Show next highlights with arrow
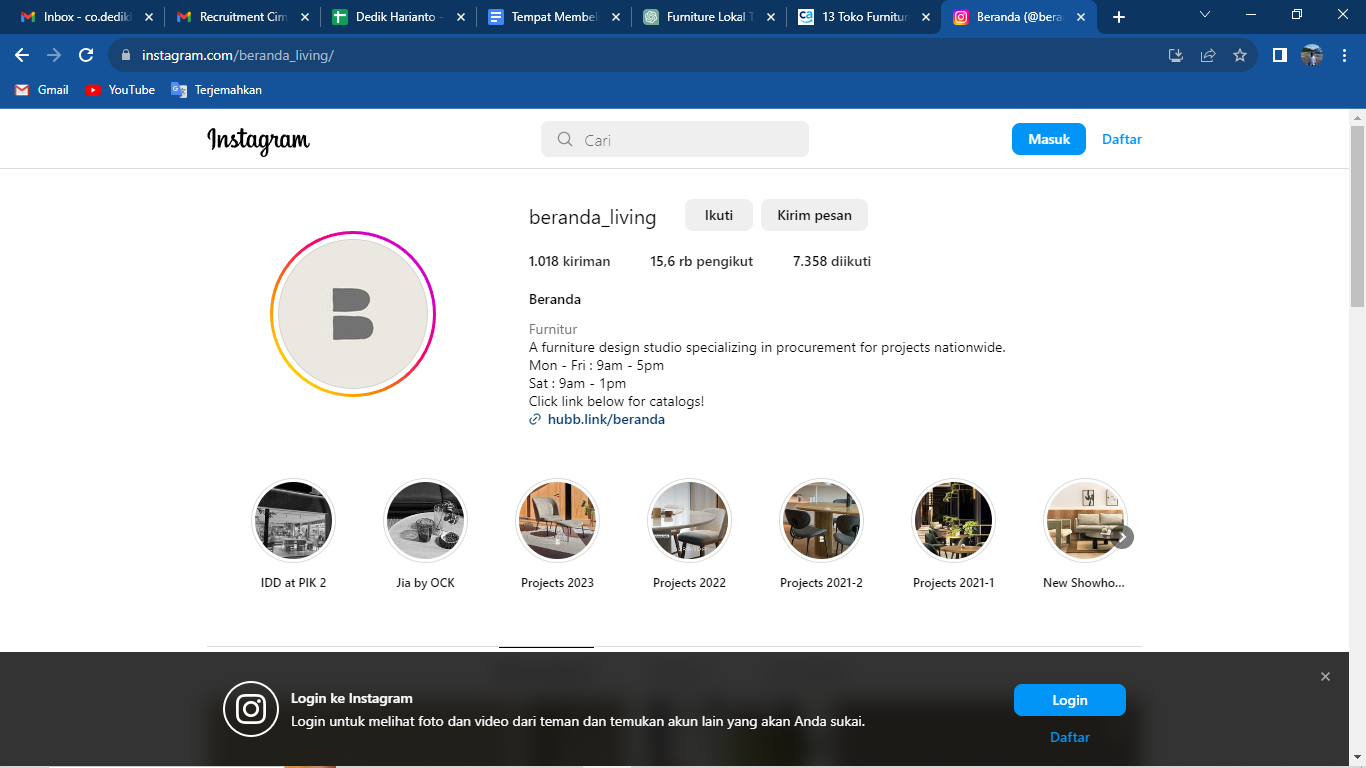This screenshot has width=1366, height=768. click(1122, 537)
